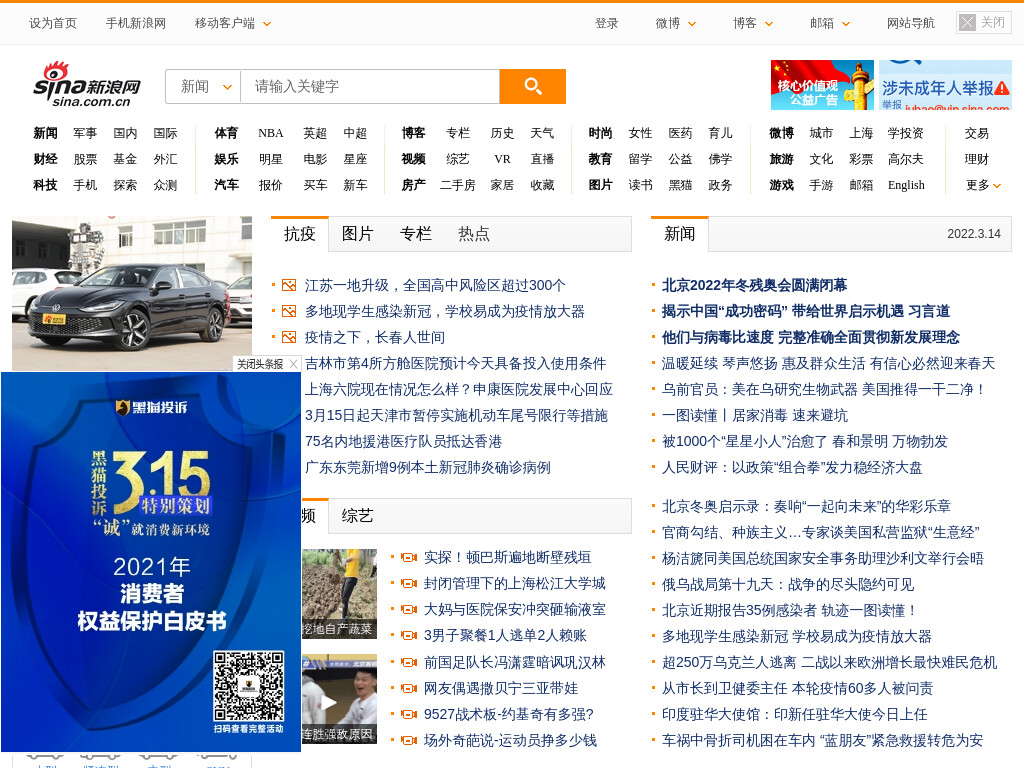Open headline 75名内地援港医疗队员抵达香港
The height and width of the screenshot is (768, 1024).
pyautogui.click(x=403, y=442)
